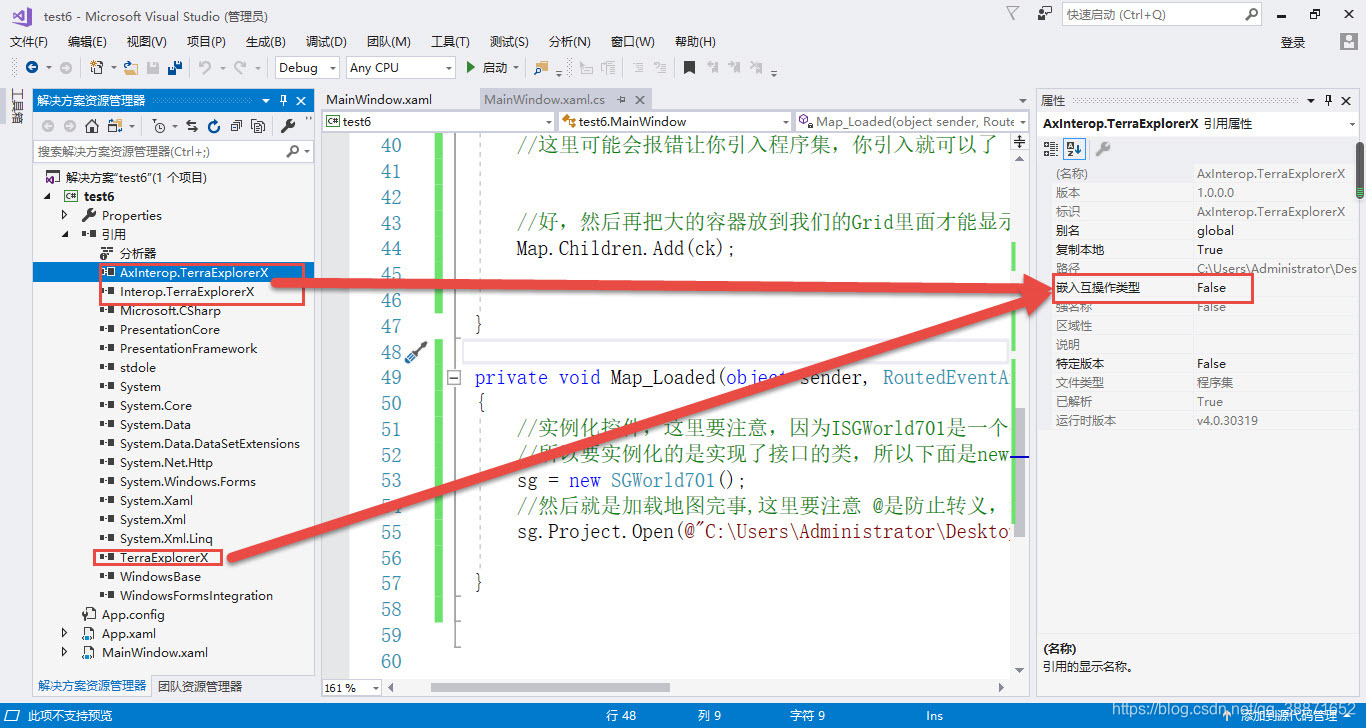The height and width of the screenshot is (728, 1366).
Task: Close the MainWindow.xaml.cs tab
Action: point(639,100)
